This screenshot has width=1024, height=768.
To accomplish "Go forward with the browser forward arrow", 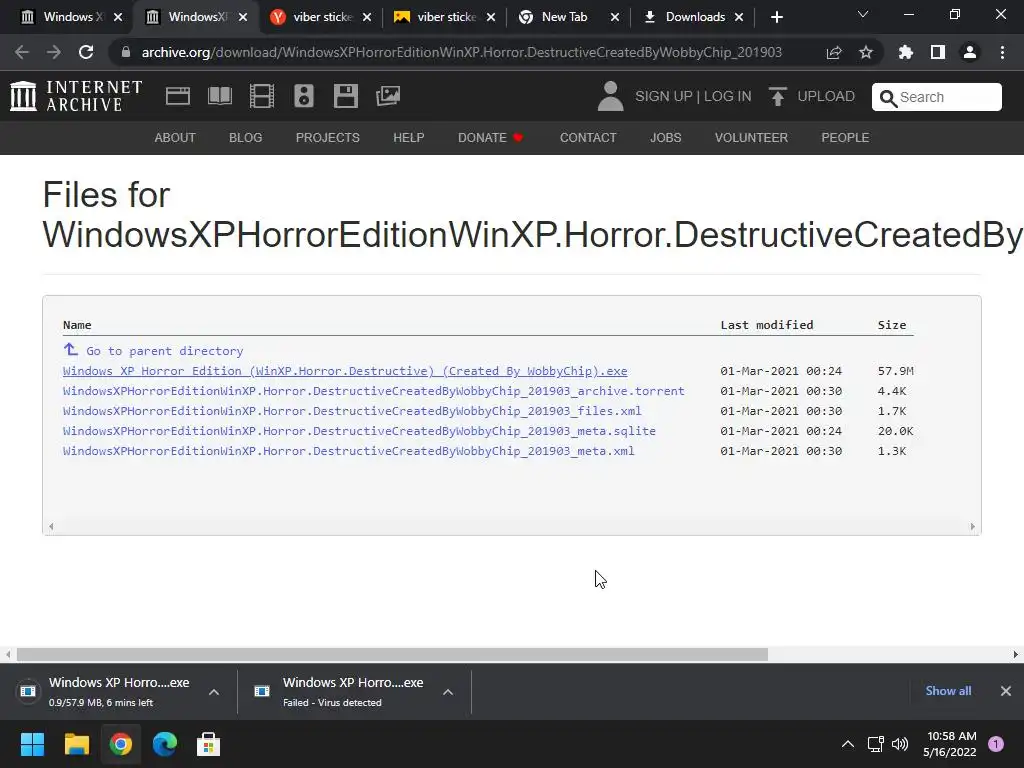I will click(x=54, y=52).
